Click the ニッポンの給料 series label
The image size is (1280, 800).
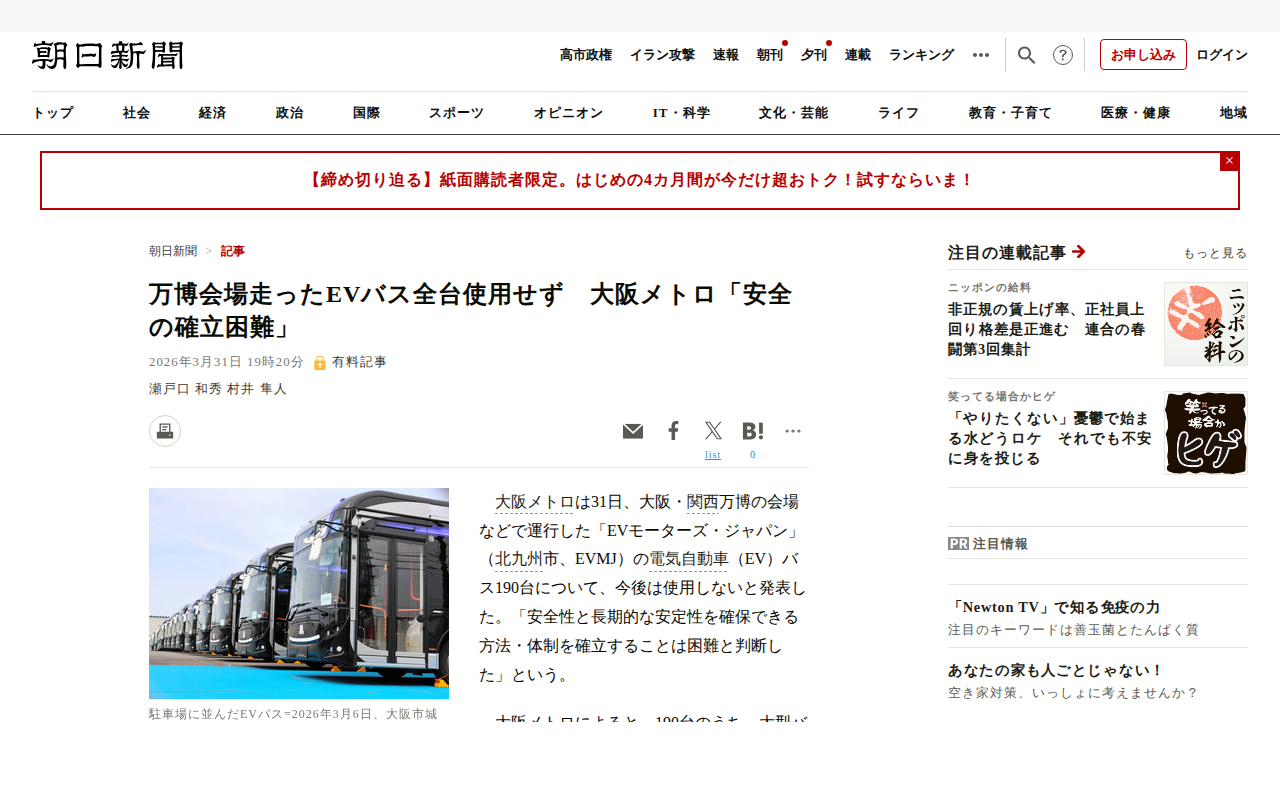(x=989, y=287)
